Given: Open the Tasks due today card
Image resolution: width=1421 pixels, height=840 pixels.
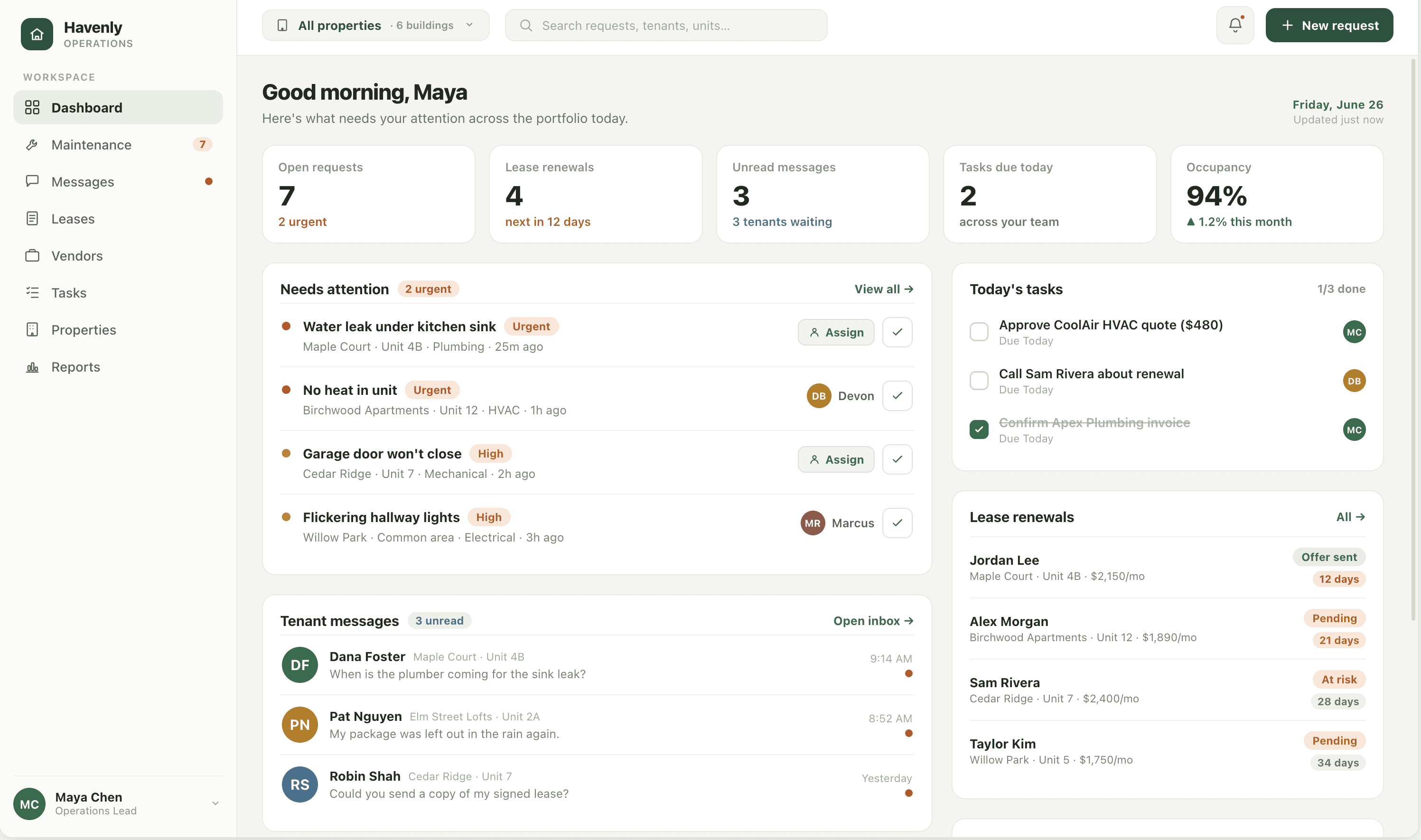Looking at the screenshot, I should pyautogui.click(x=1049, y=194).
